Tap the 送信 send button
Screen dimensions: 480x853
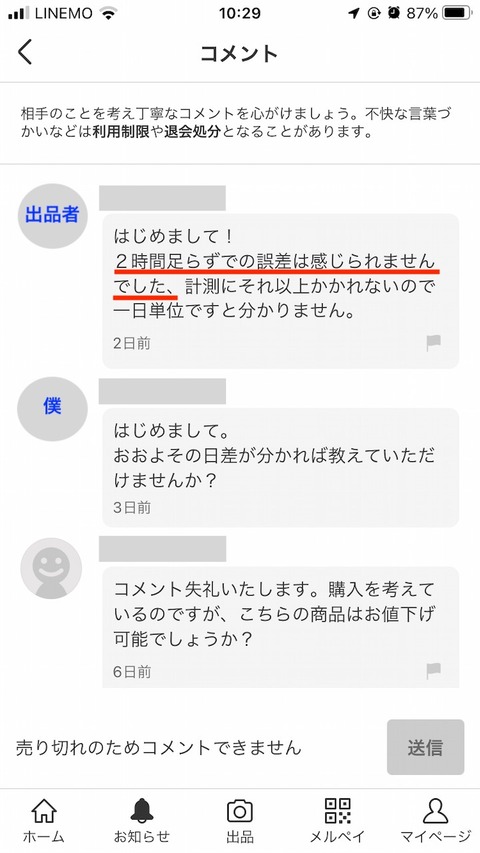pyautogui.click(x=426, y=747)
